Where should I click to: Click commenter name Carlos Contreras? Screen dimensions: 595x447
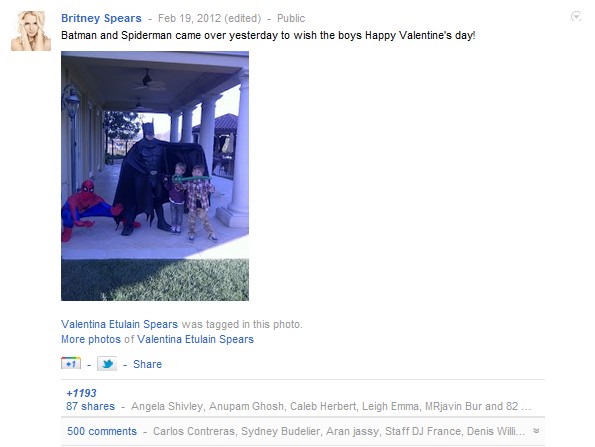(x=194, y=431)
